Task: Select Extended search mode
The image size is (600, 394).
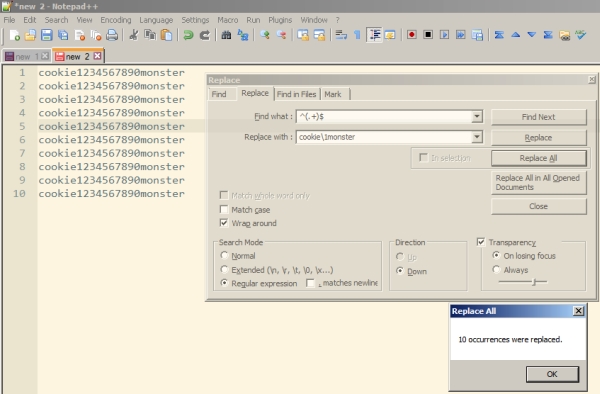Action: pyautogui.click(x=224, y=269)
